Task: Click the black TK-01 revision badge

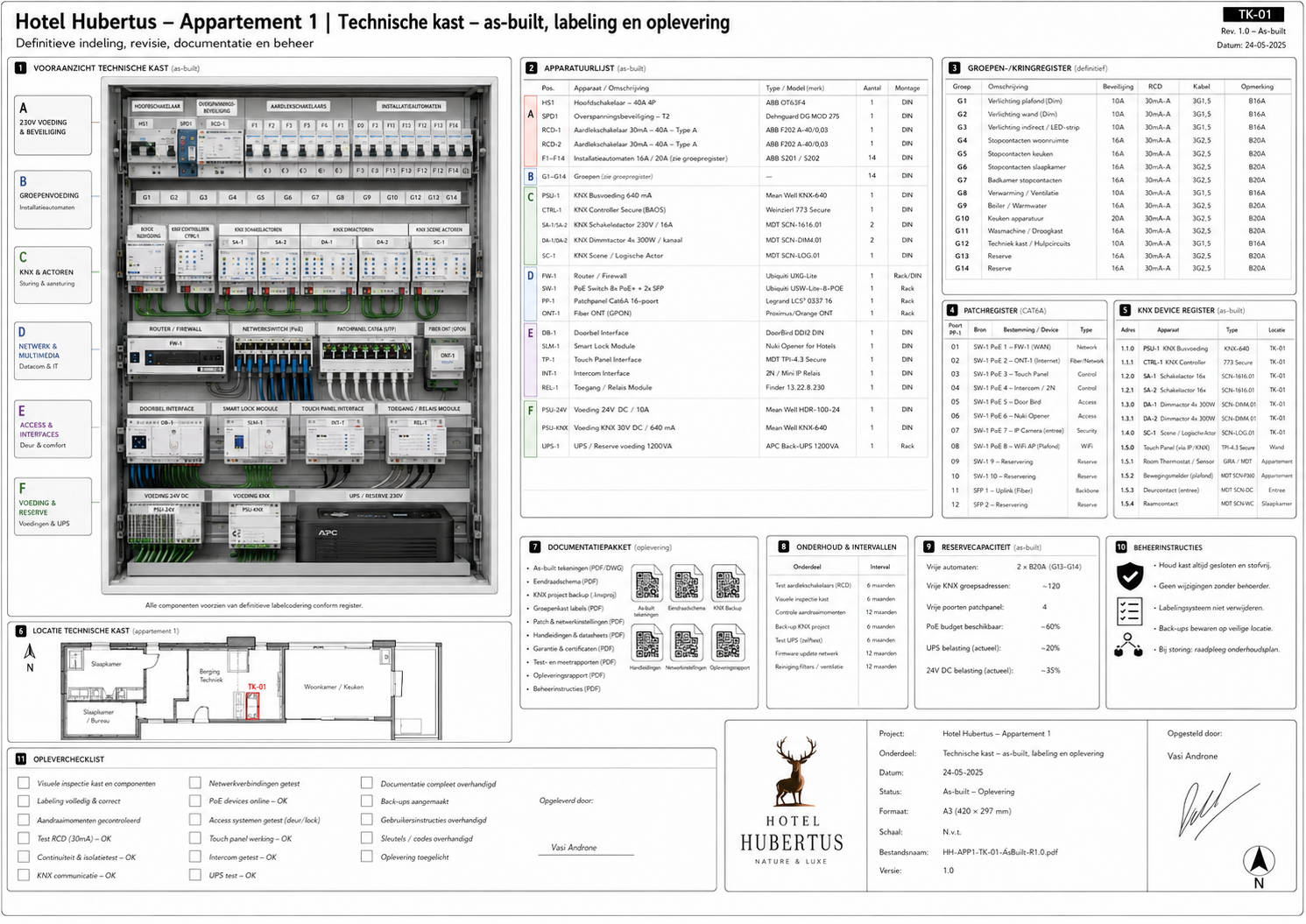Action: (1253, 14)
